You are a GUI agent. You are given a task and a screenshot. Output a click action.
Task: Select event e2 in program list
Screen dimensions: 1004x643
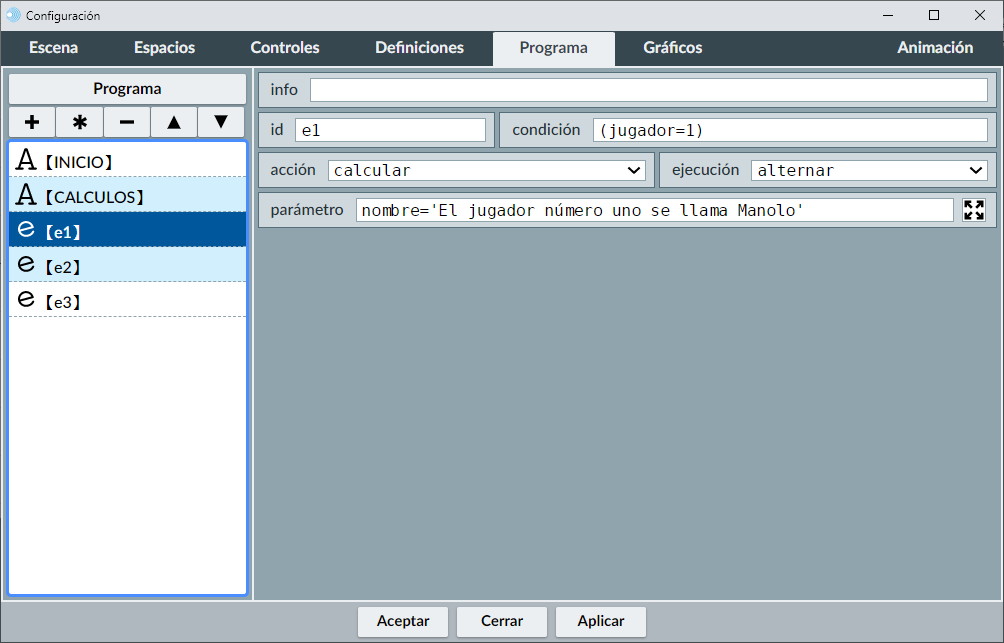(127, 266)
